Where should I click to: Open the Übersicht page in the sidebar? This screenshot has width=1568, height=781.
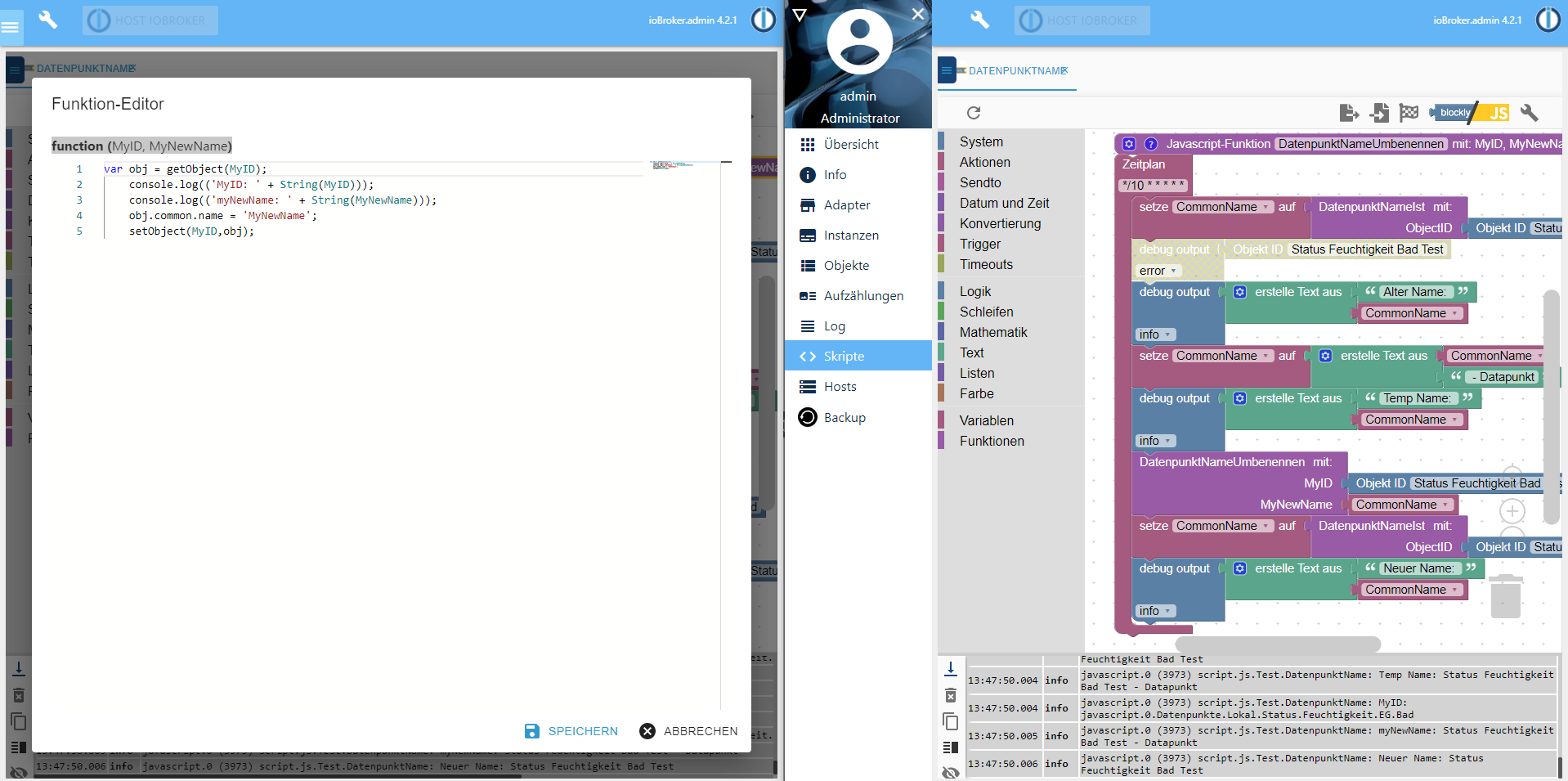858,144
